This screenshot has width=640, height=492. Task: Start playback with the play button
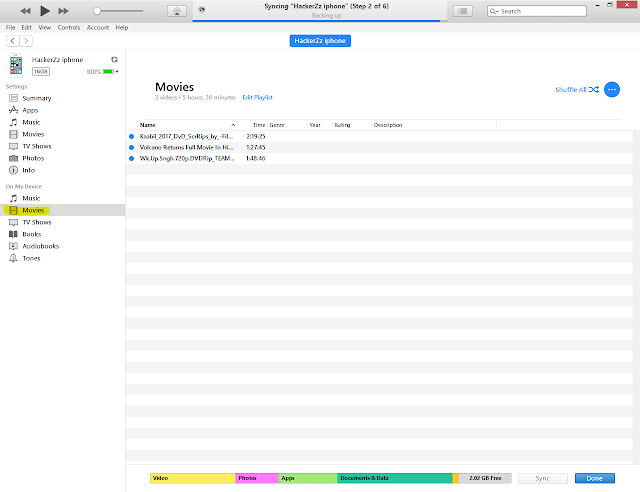[x=45, y=11]
